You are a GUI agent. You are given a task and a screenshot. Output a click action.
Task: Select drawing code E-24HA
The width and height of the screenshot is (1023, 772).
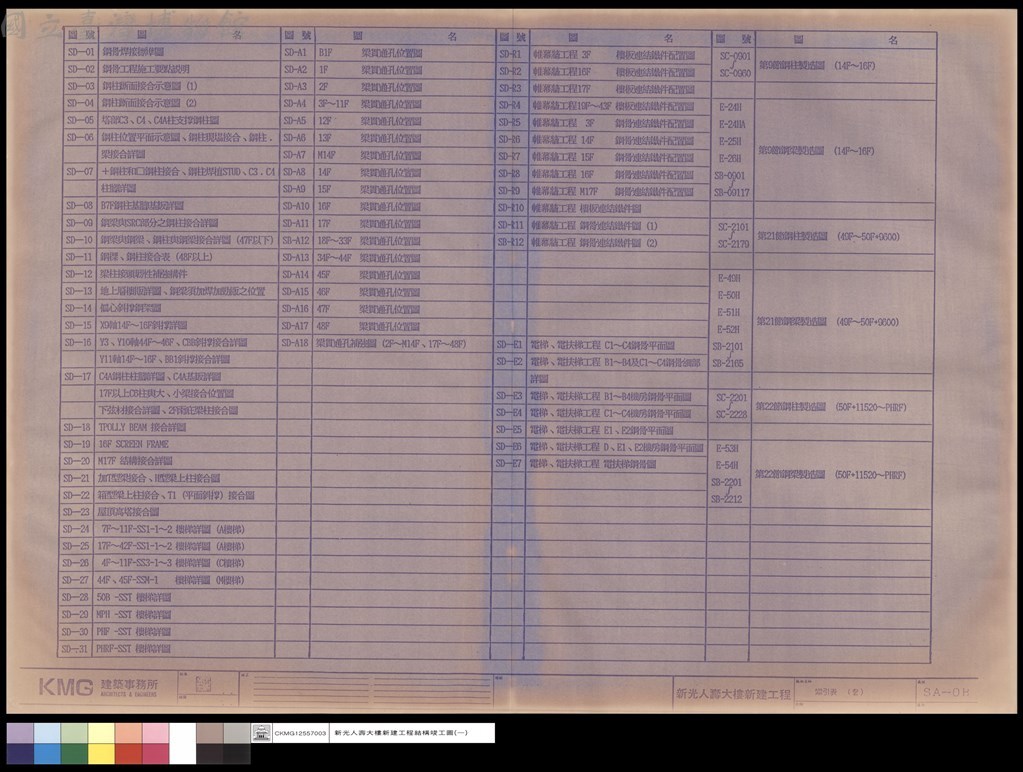[x=732, y=124]
